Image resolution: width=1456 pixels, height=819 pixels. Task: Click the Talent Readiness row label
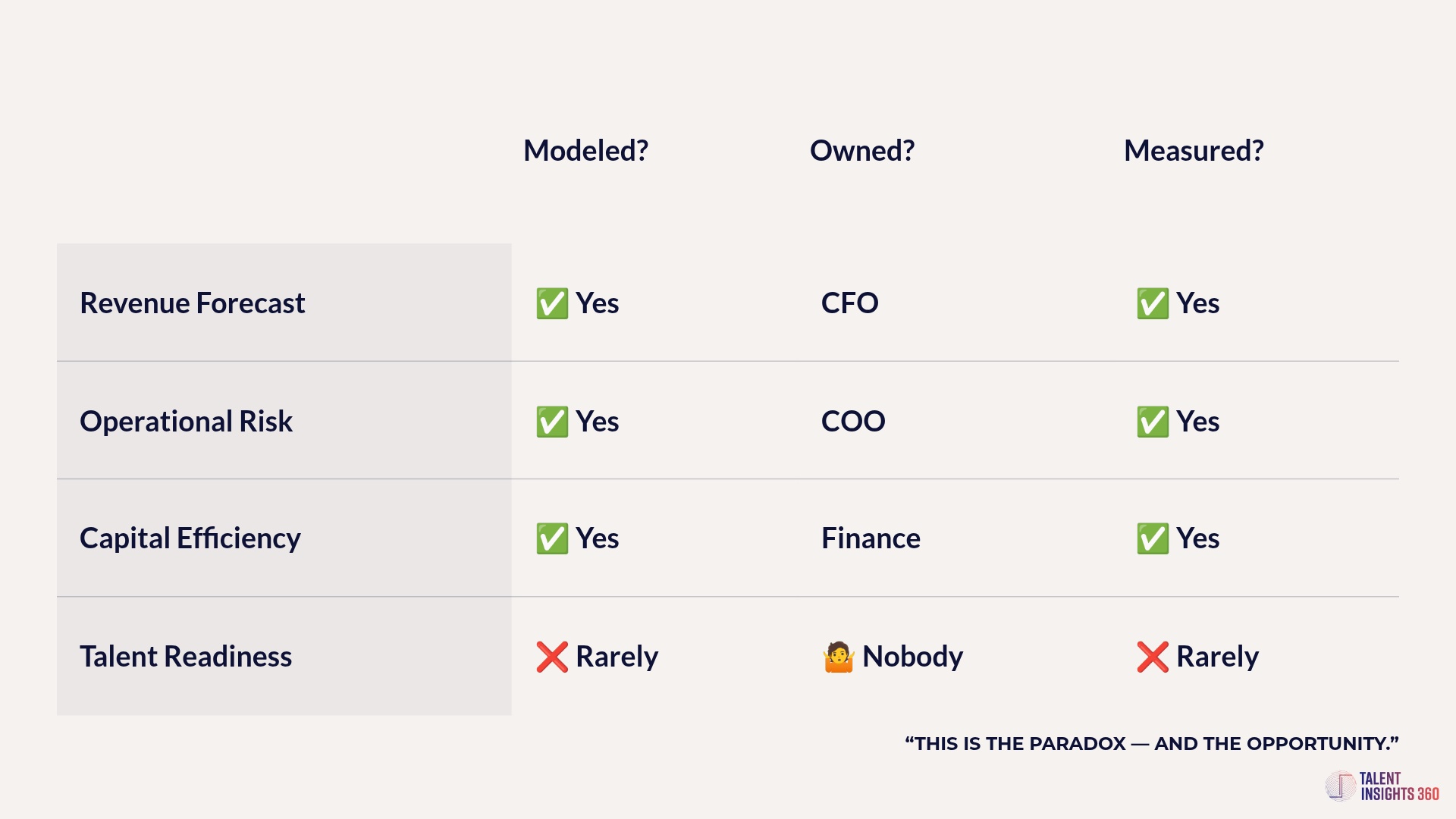click(186, 657)
